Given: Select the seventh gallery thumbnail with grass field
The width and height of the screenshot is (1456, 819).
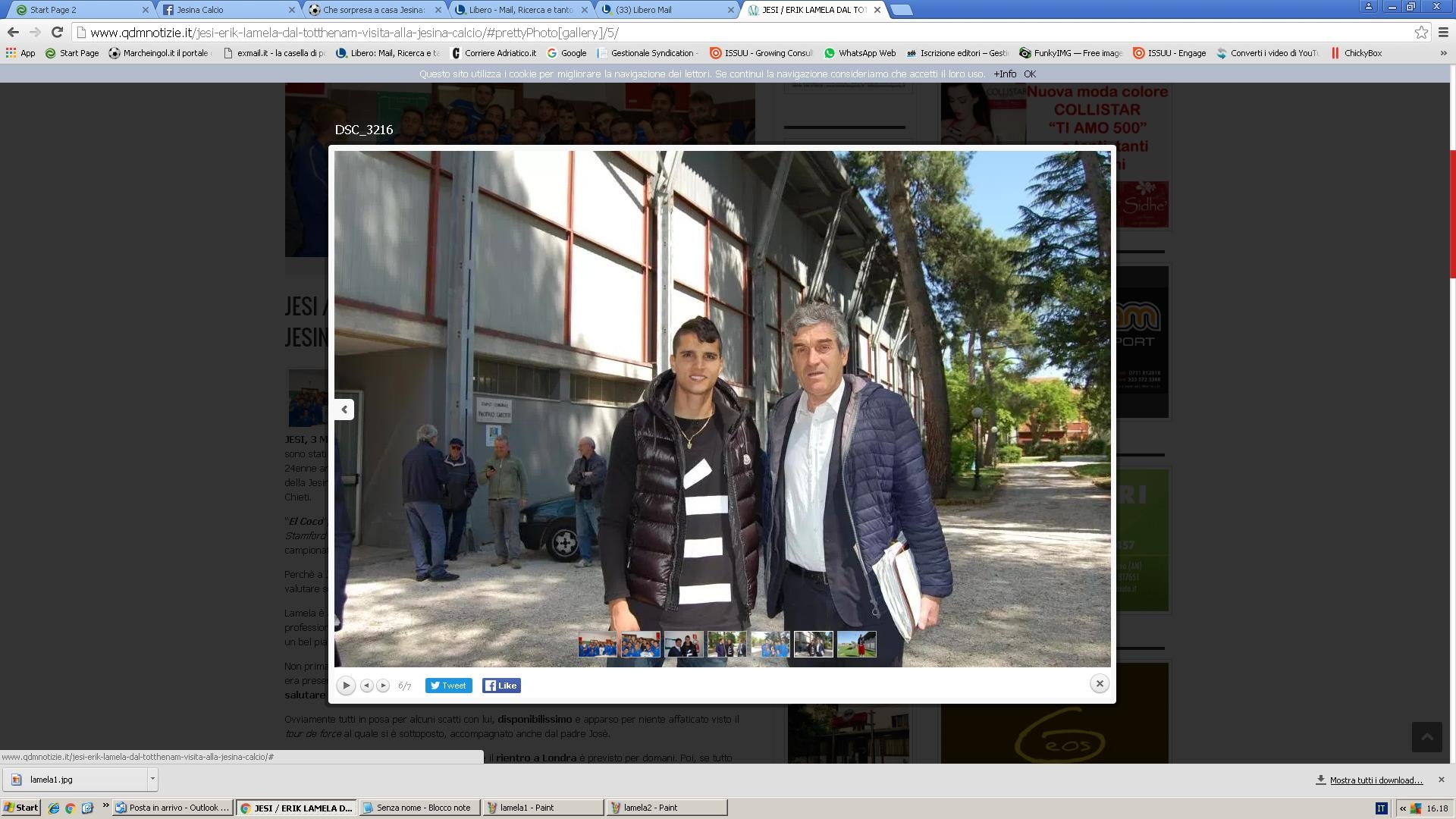Looking at the screenshot, I should pos(856,645).
